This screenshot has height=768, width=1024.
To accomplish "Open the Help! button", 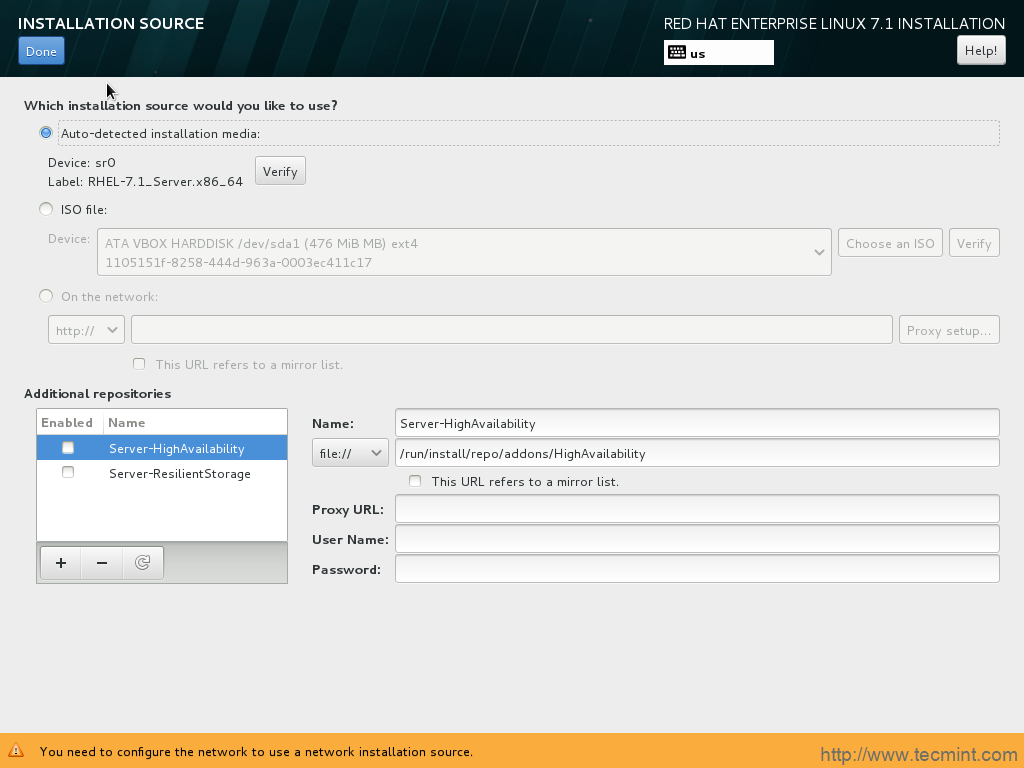I will click(981, 51).
